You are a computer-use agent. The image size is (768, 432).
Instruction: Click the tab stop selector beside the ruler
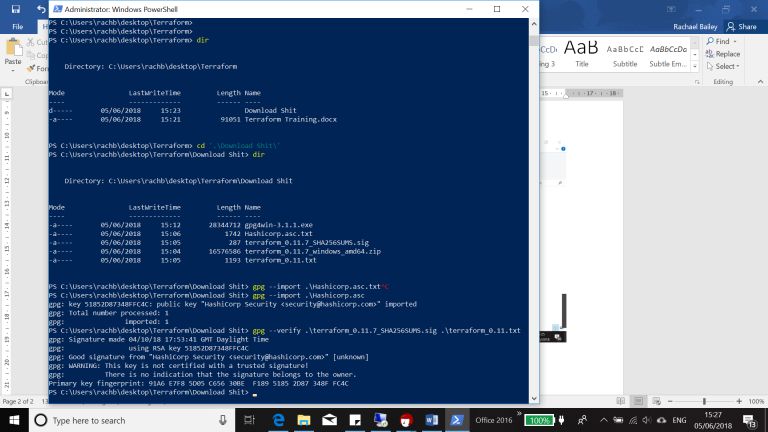click(7, 93)
